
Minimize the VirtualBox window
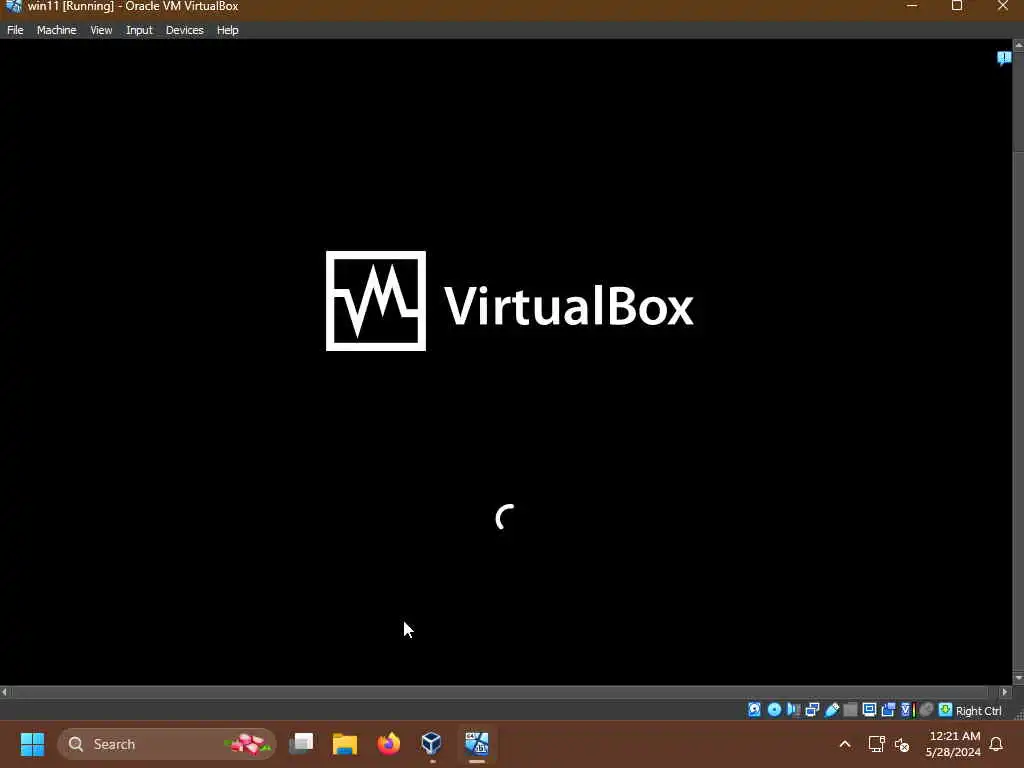pos(912,6)
